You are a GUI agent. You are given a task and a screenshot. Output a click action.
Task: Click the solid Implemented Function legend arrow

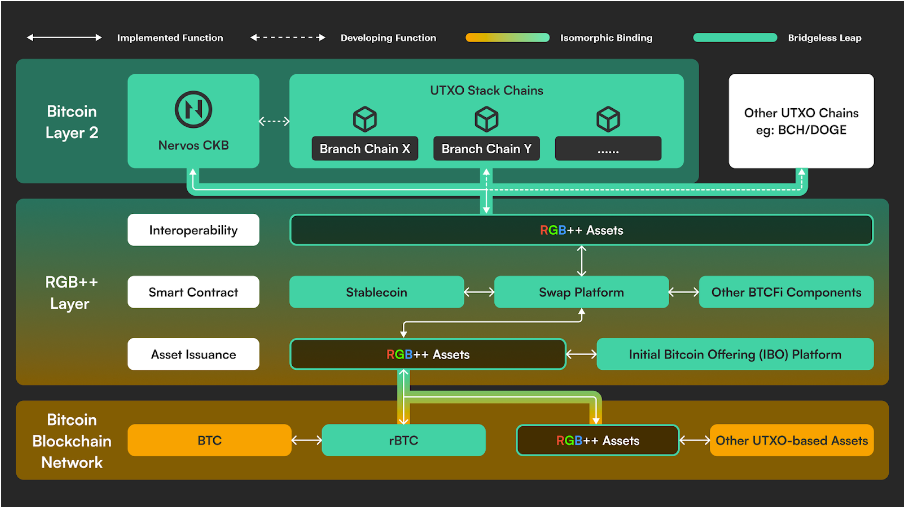[64, 38]
